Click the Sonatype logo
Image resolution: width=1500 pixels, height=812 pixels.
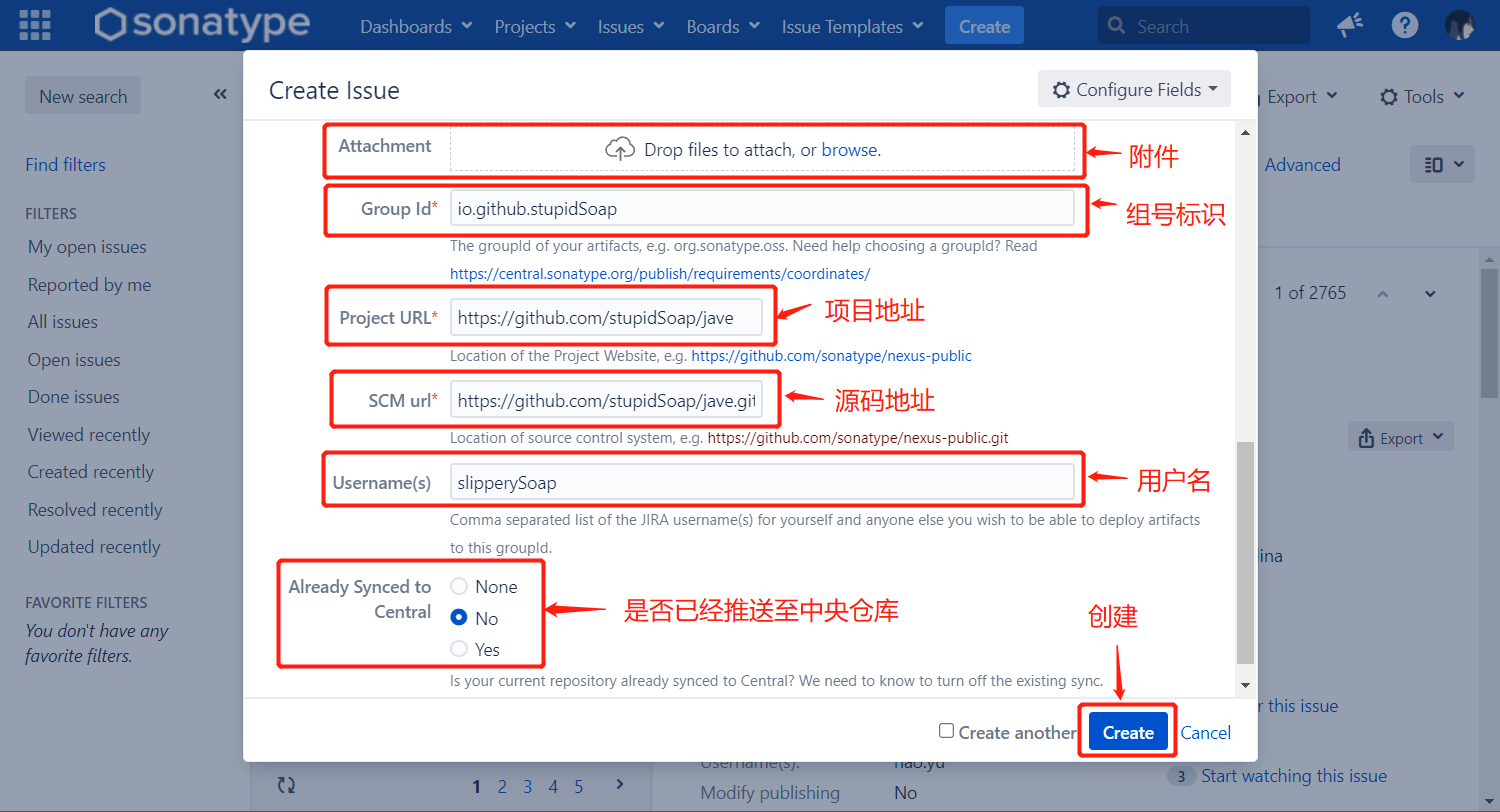click(202, 25)
